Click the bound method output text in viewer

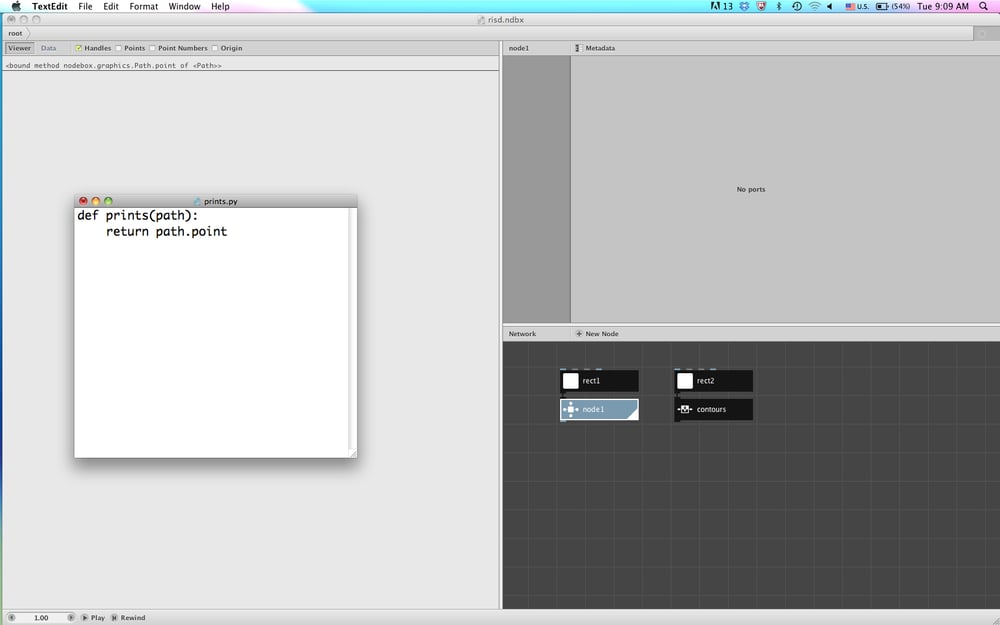pyautogui.click(x=114, y=65)
